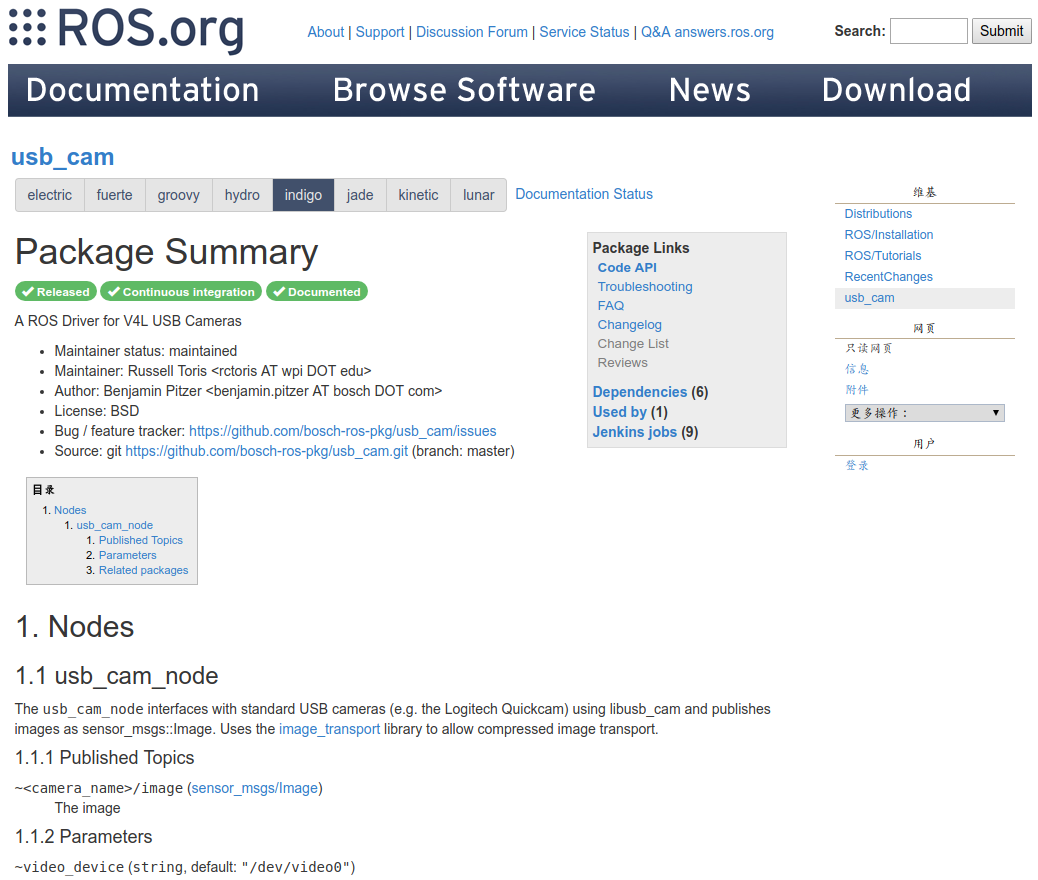The height and width of the screenshot is (880, 1038).
Task: Jump to Parameters in table of contents
Action: tap(127, 555)
